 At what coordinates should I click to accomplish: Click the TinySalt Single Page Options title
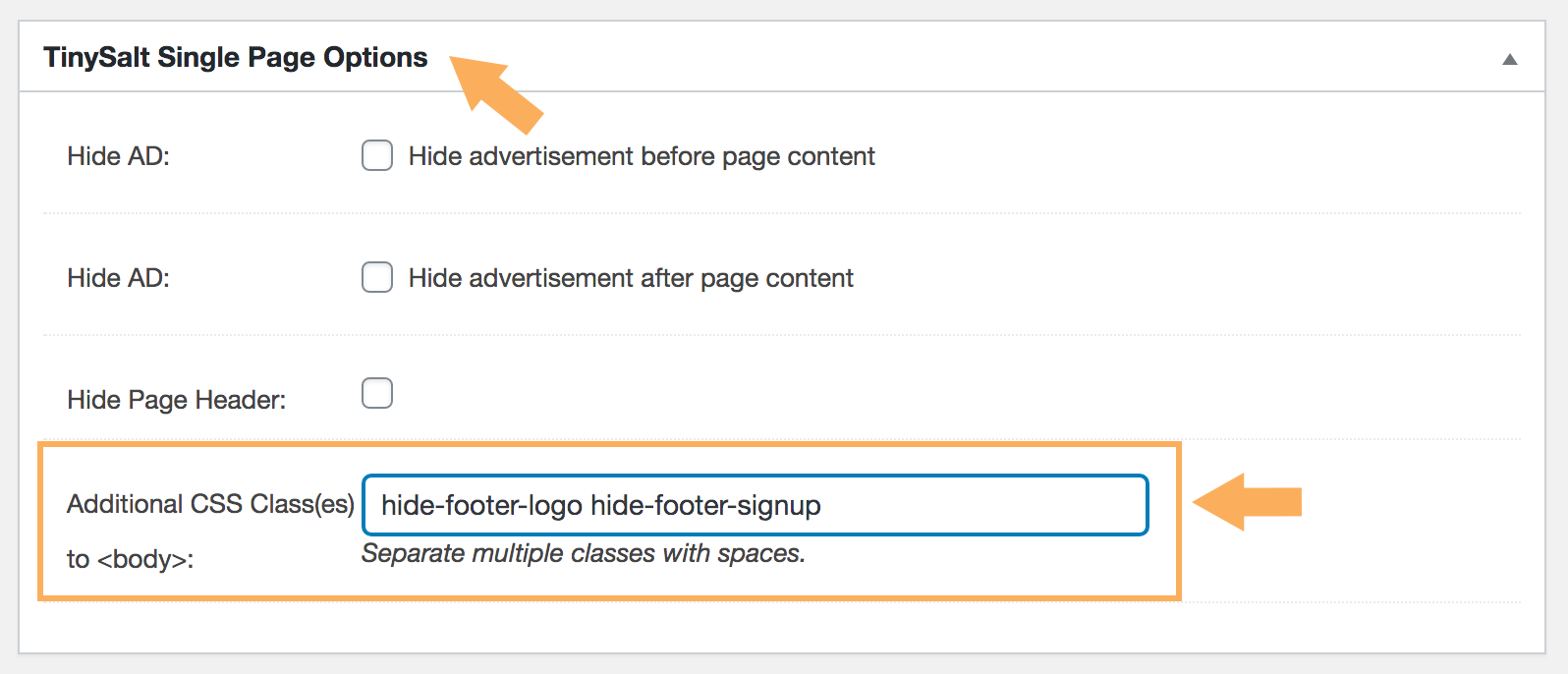click(x=236, y=58)
